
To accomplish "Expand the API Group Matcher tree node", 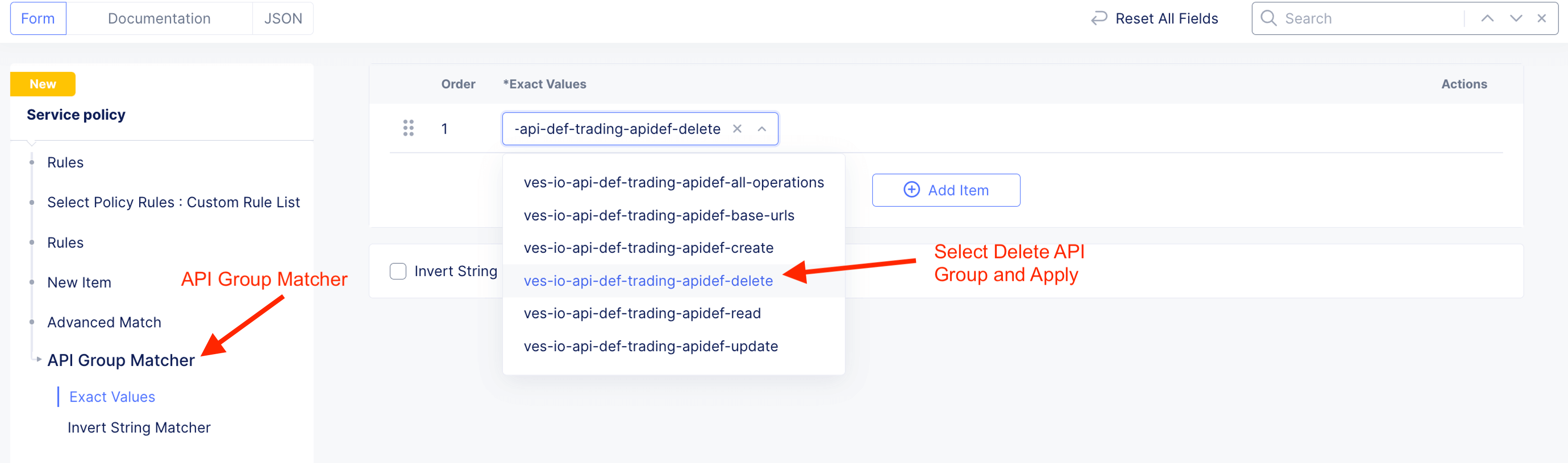I will (x=39, y=359).
